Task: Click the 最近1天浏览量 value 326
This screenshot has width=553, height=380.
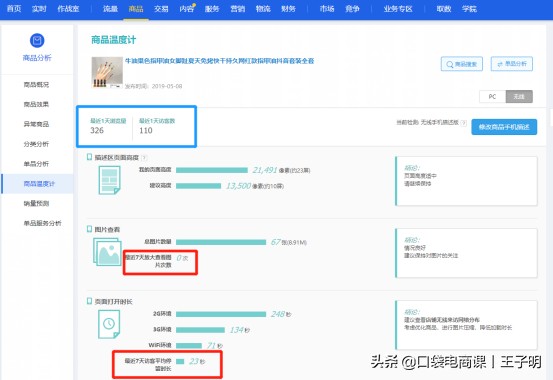Action: [x=97, y=131]
